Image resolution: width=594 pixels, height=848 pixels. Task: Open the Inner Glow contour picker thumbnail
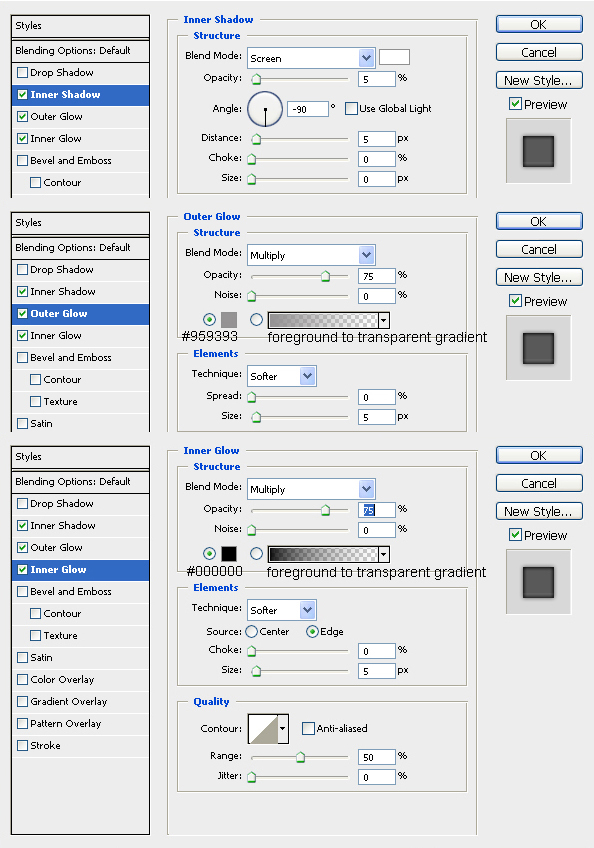[263, 728]
